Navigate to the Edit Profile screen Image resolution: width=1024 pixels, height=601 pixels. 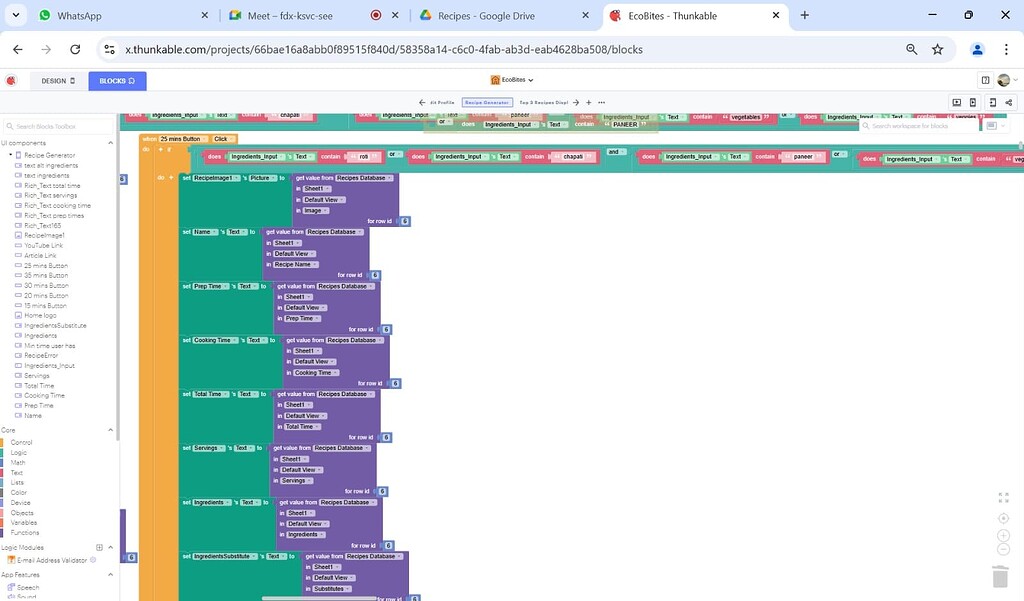[443, 102]
